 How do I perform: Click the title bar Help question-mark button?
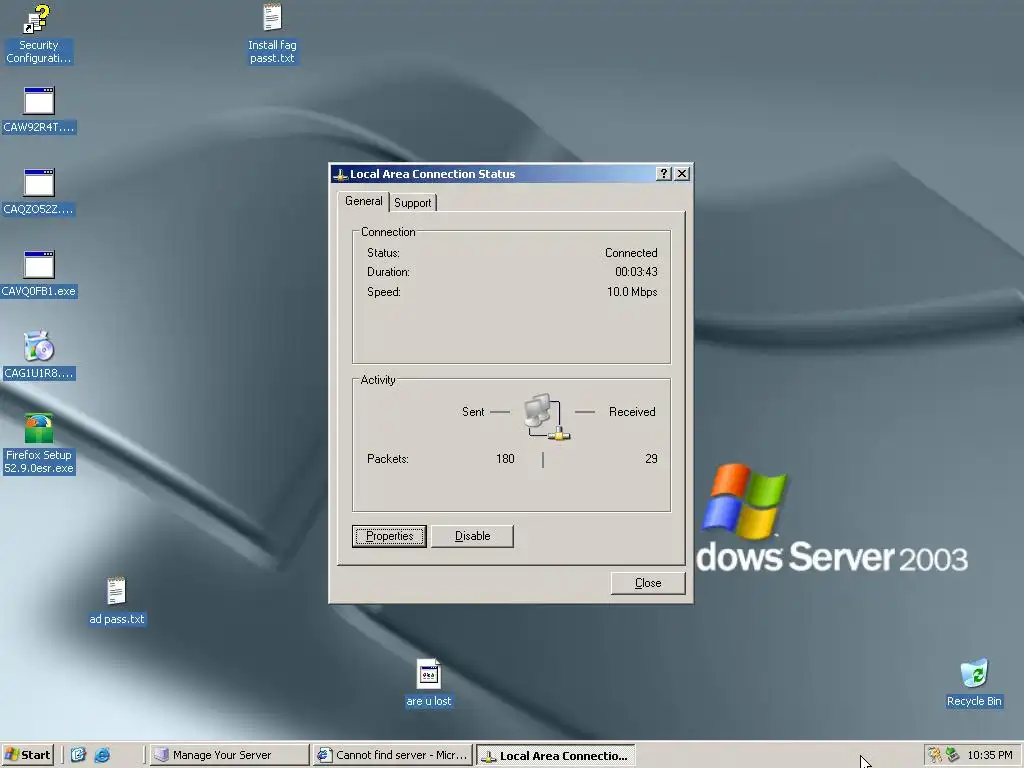click(664, 173)
